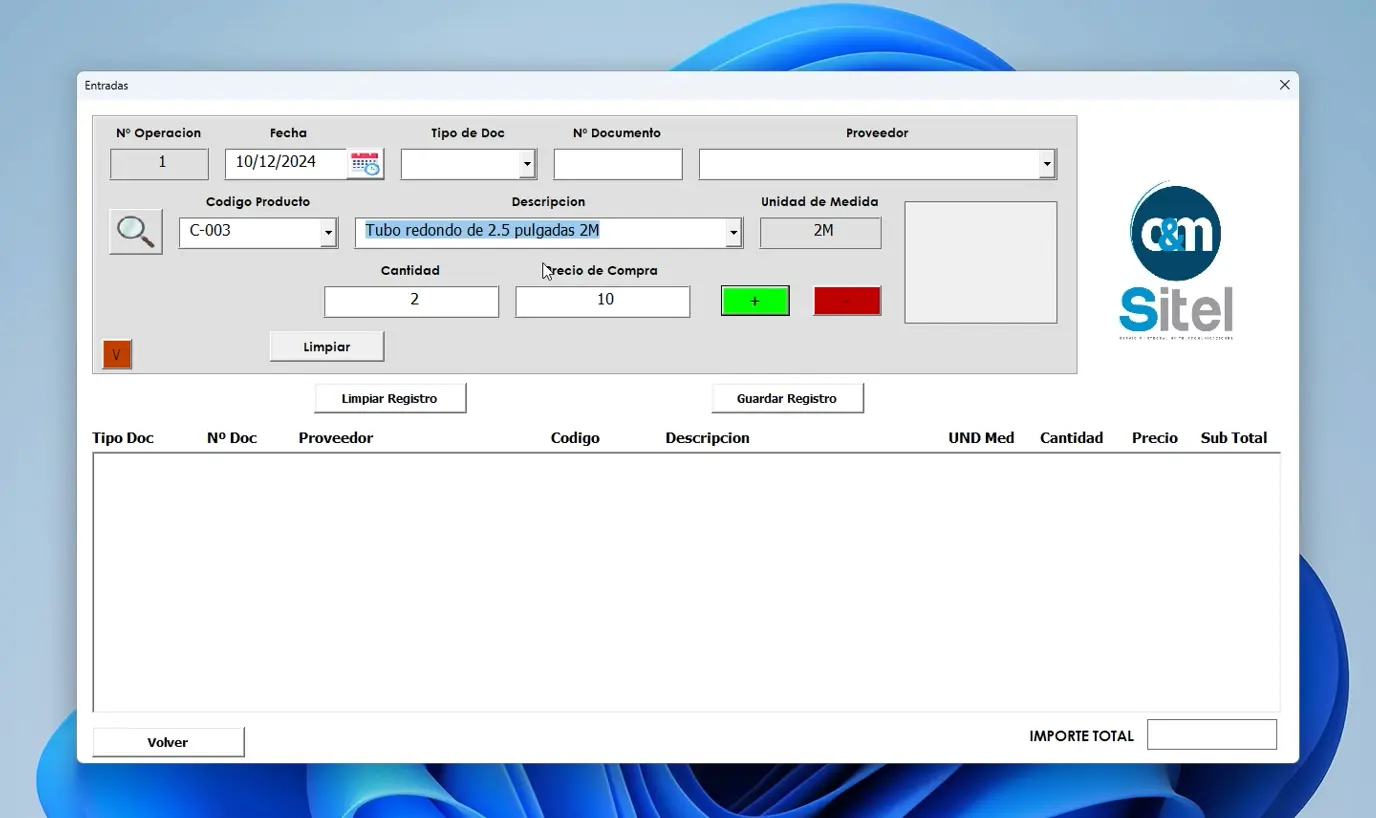This screenshot has width=1376, height=818.
Task: Click the Volver button
Action: point(168,742)
